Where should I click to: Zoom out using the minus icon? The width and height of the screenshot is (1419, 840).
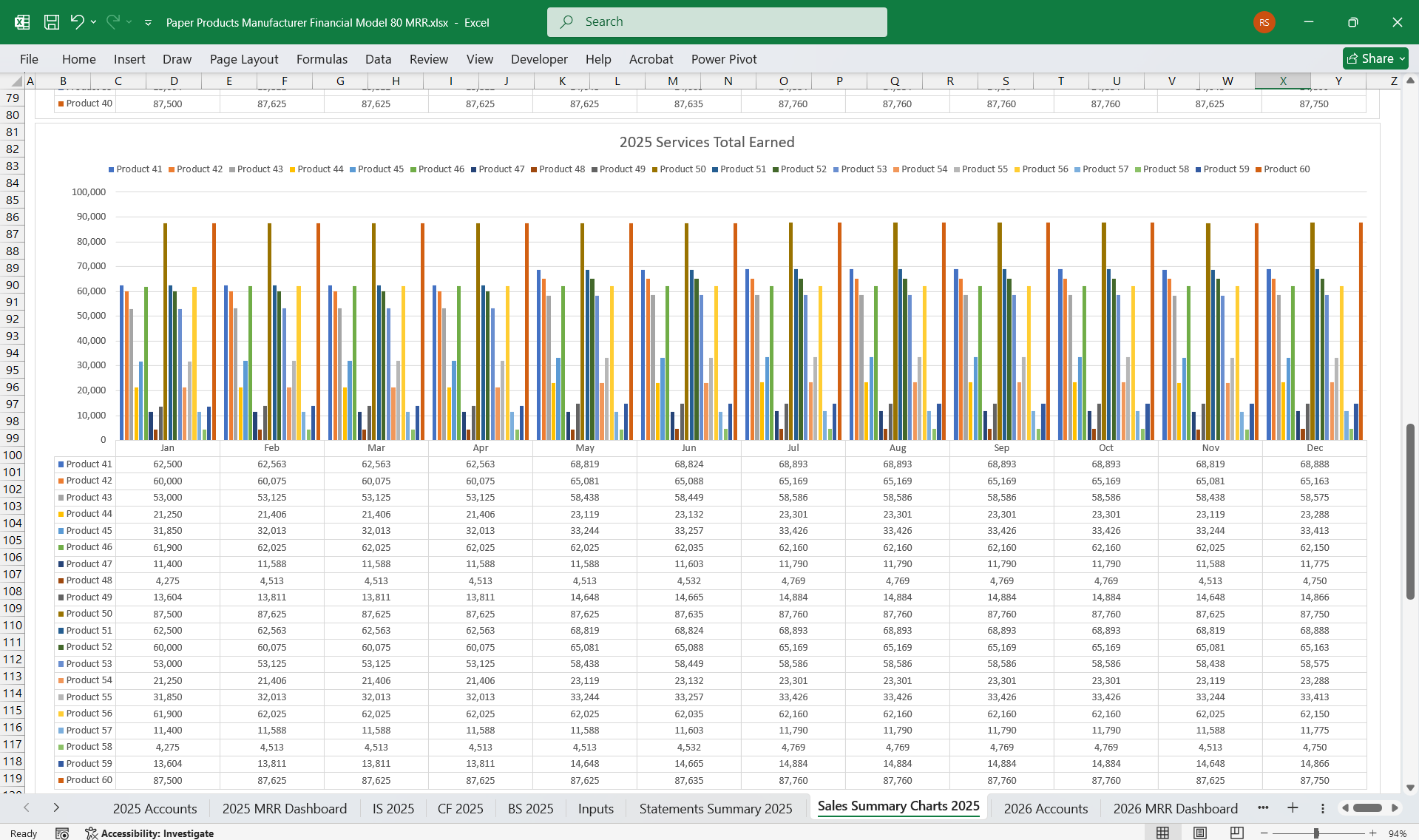tap(1264, 833)
